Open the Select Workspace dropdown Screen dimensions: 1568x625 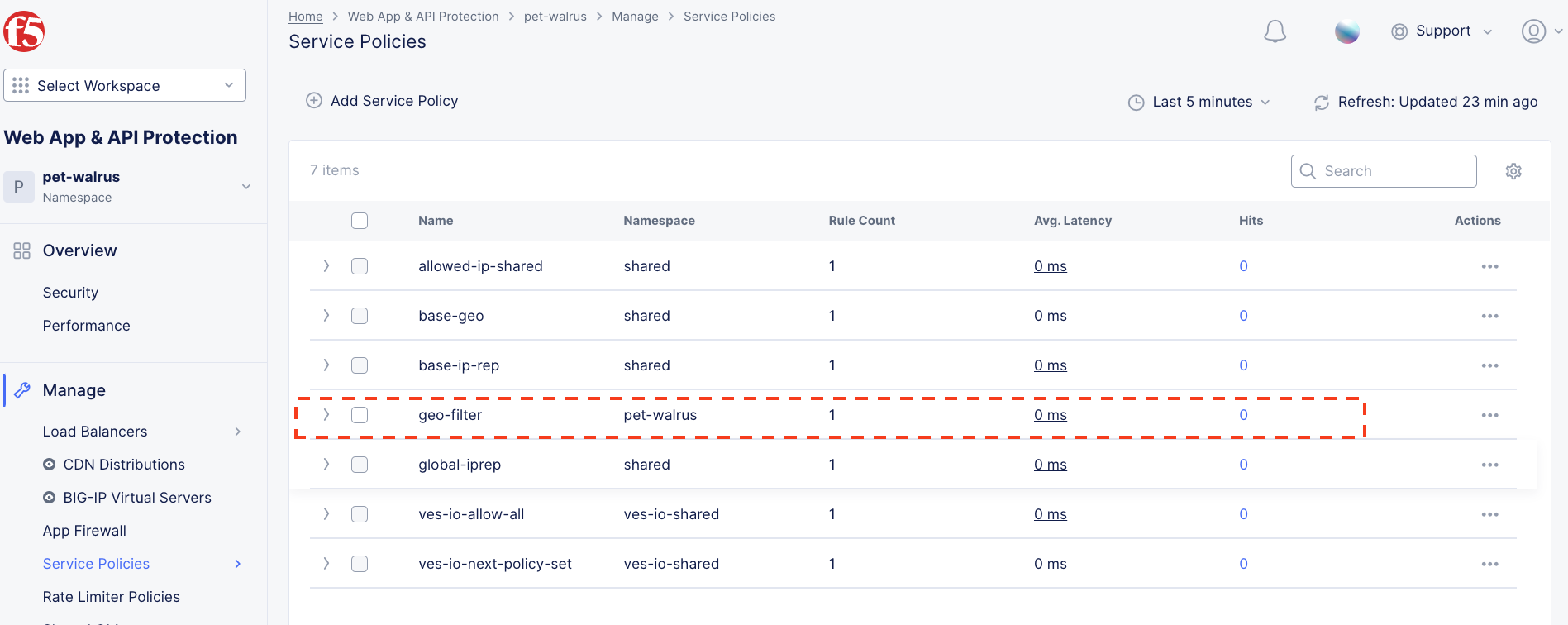125,85
